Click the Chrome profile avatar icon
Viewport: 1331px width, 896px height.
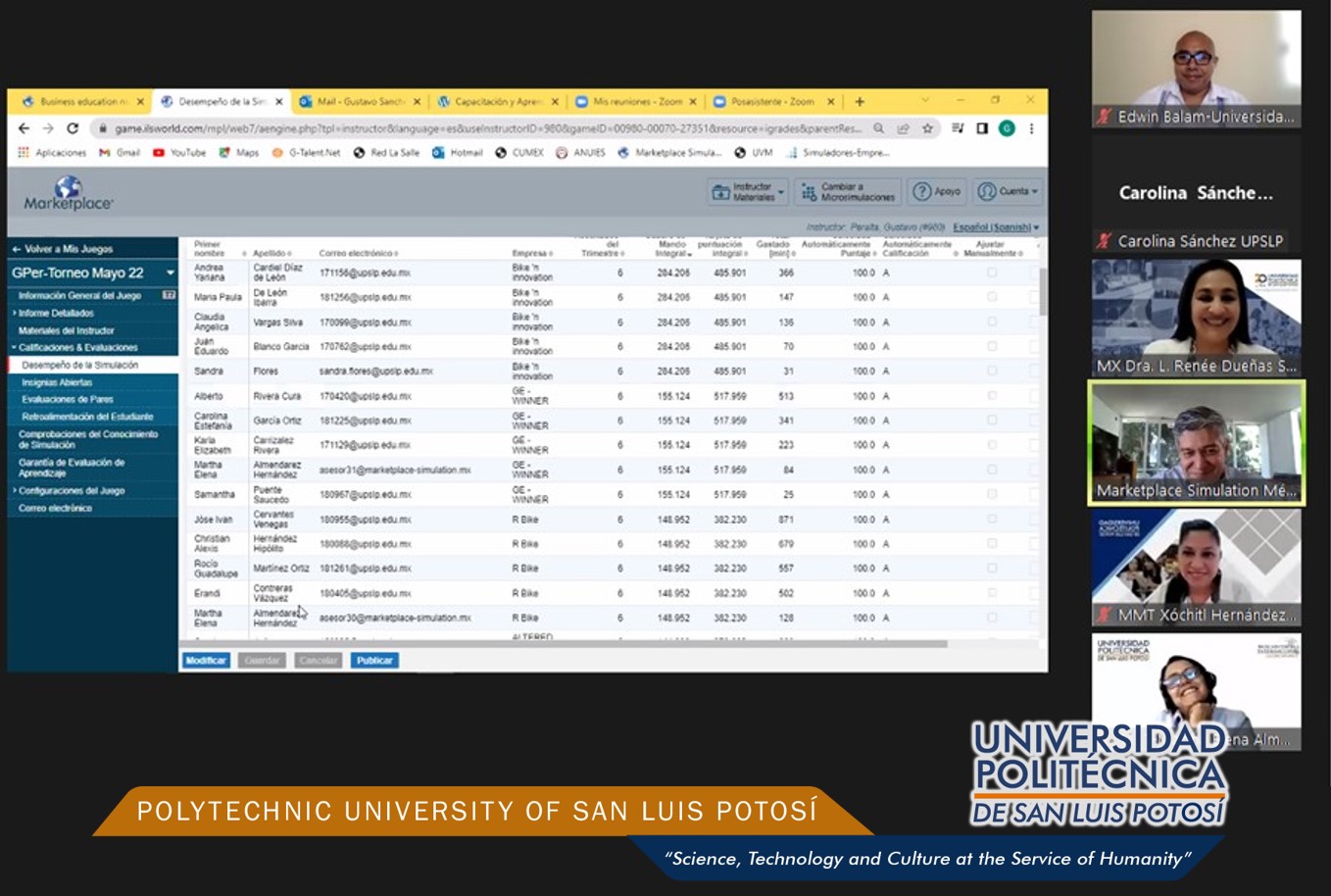click(1007, 128)
